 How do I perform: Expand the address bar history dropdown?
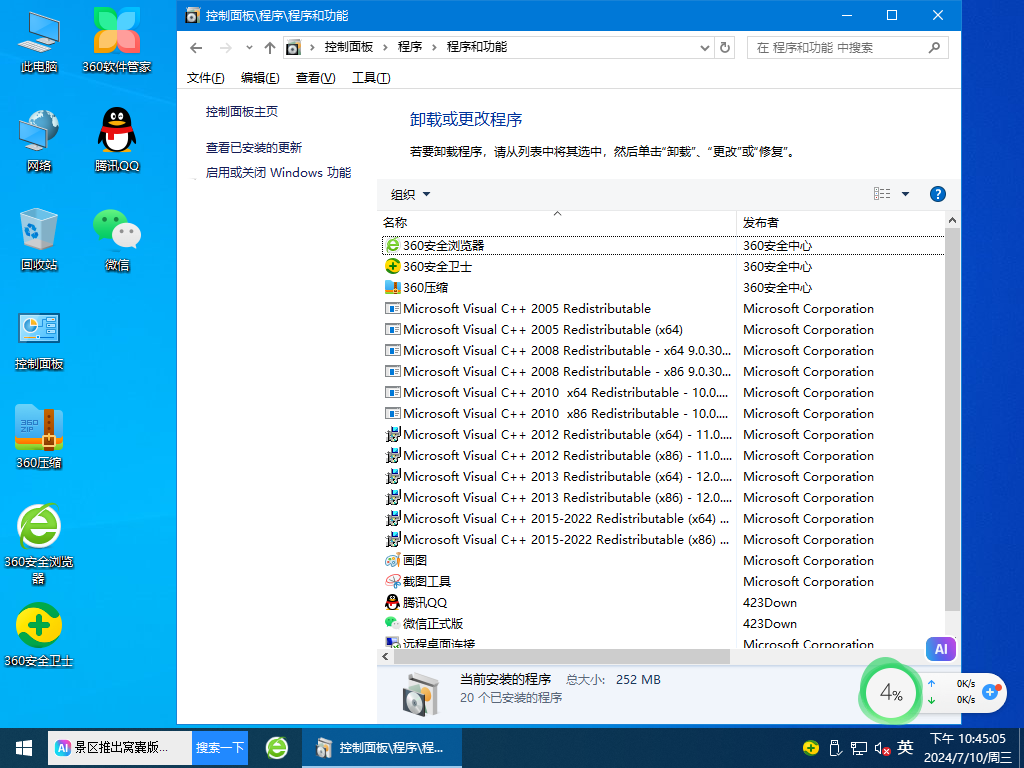705,47
